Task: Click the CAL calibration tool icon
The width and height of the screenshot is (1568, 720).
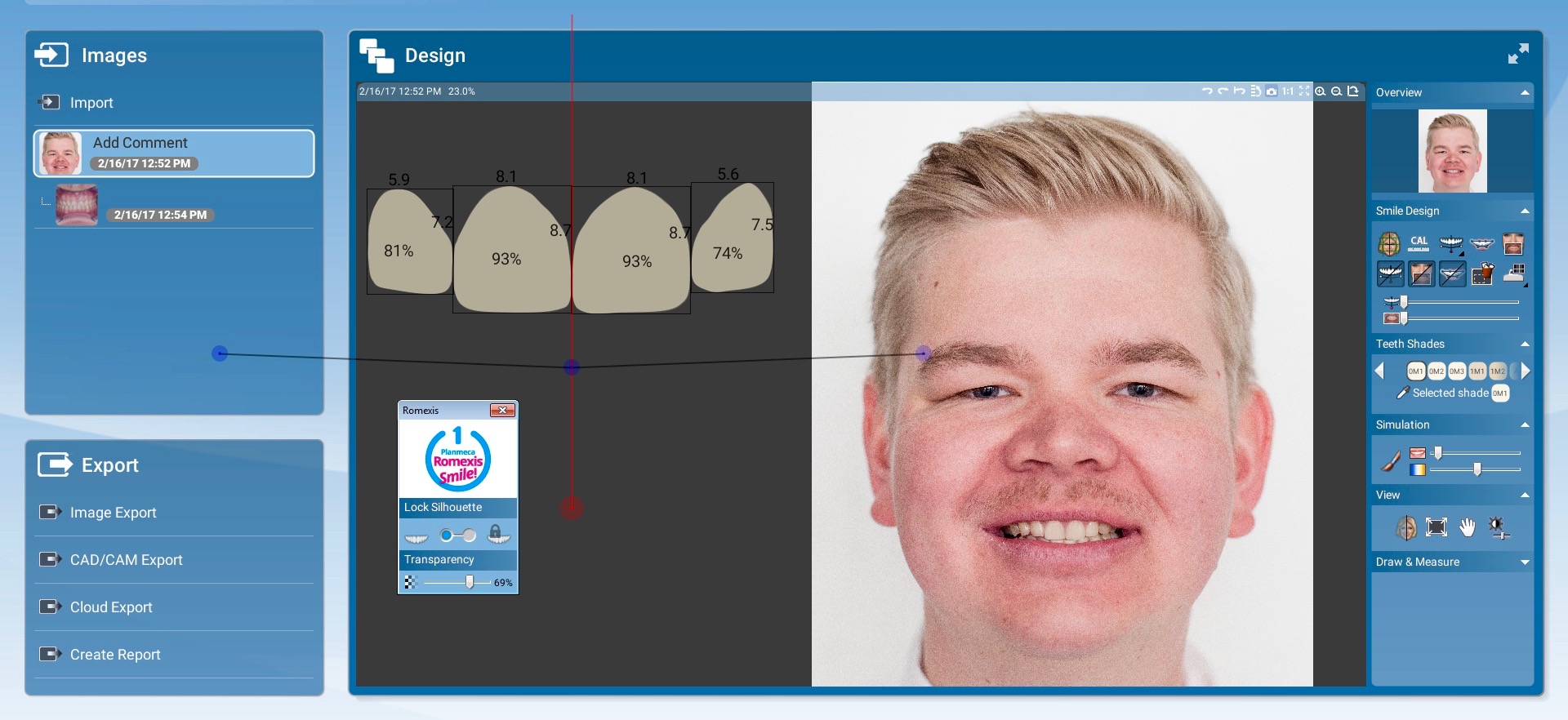Action: pos(1419,243)
